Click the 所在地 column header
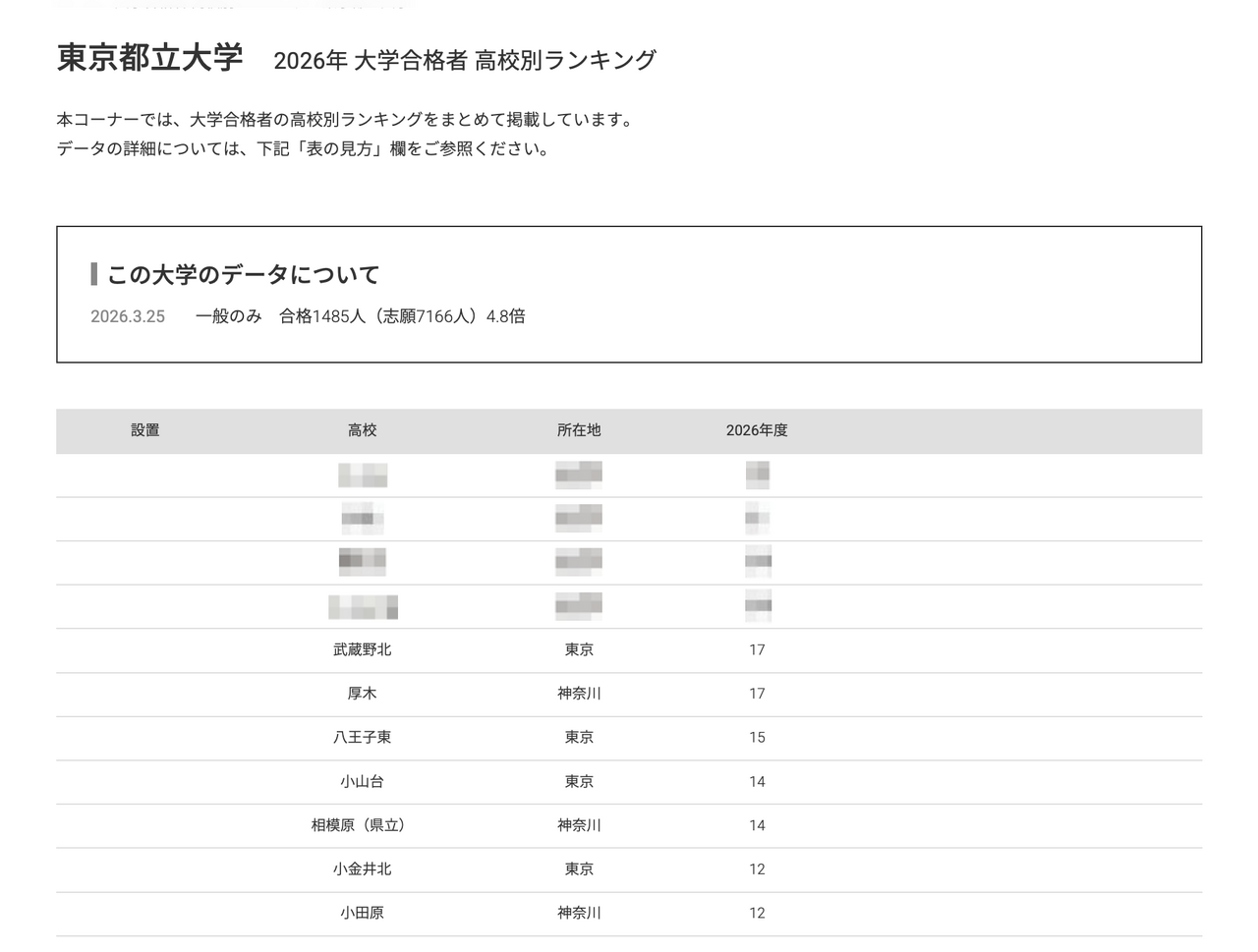 [x=579, y=430]
